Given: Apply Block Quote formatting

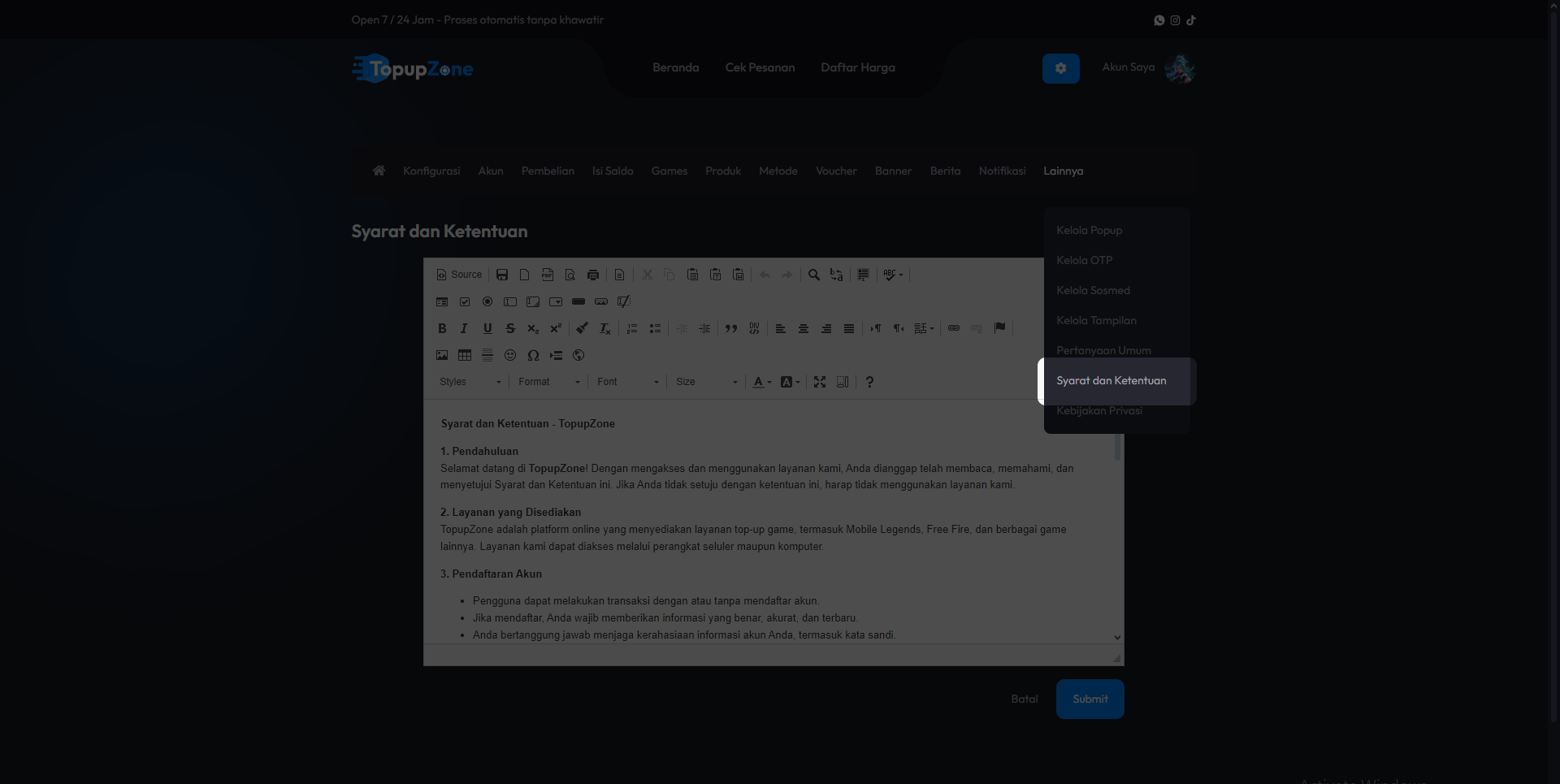Looking at the screenshot, I should coord(731,328).
